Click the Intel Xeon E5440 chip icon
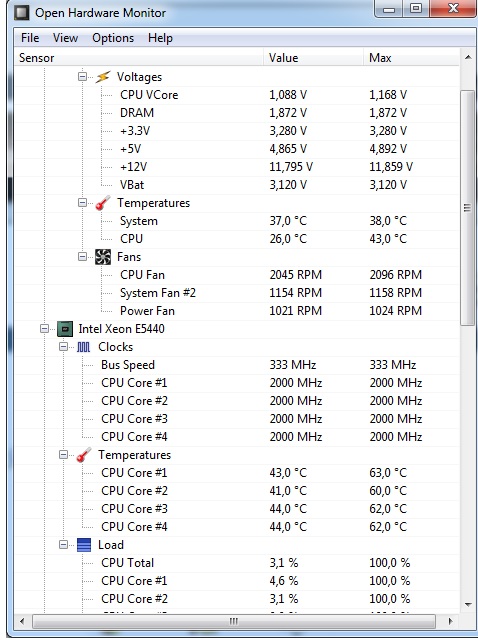The image size is (478, 640). 64,329
